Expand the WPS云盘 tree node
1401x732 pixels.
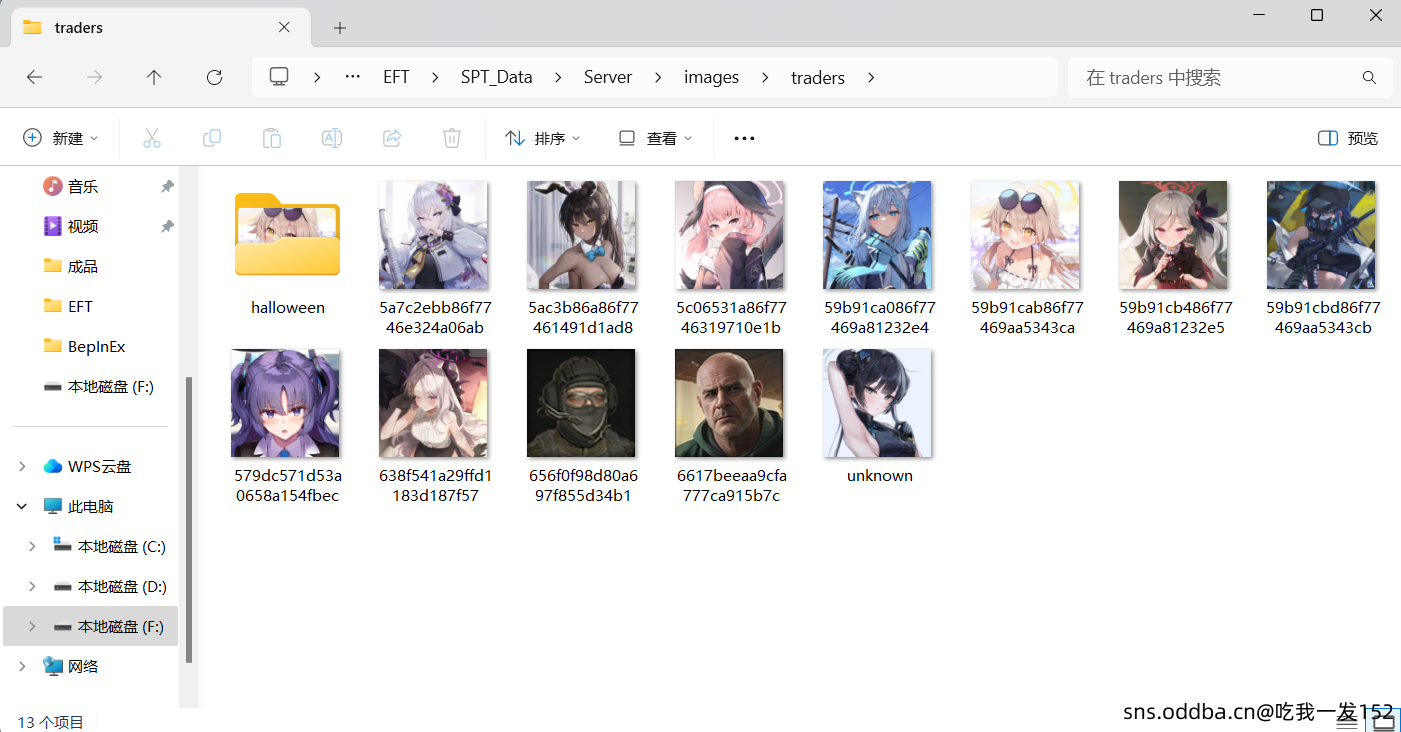coord(22,466)
